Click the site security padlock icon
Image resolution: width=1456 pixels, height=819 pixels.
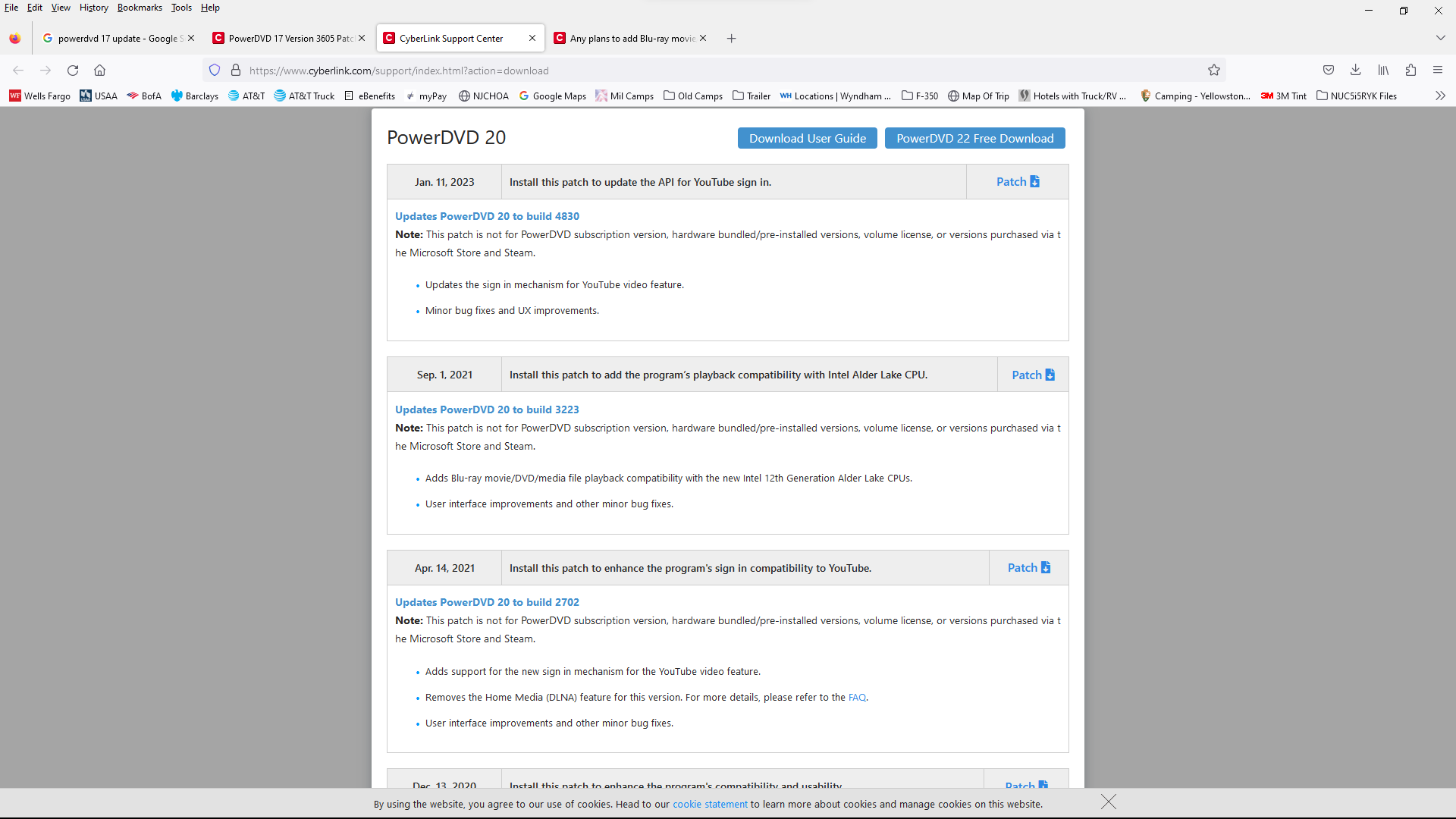[236, 71]
